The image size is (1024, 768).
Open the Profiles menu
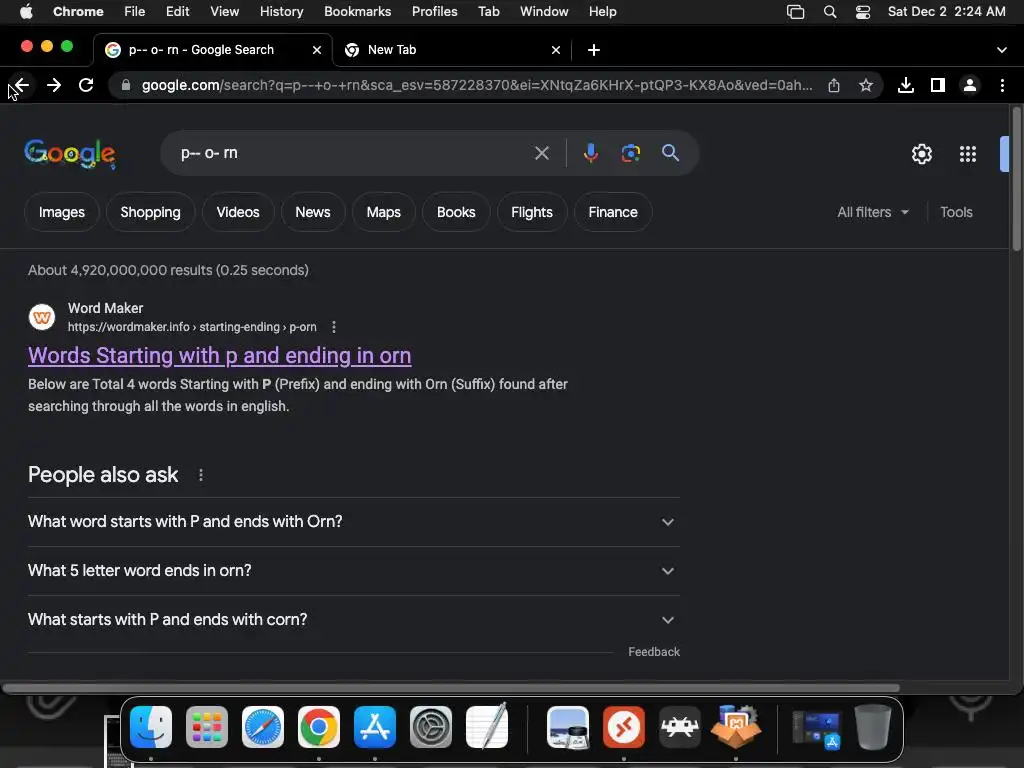pos(434,12)
